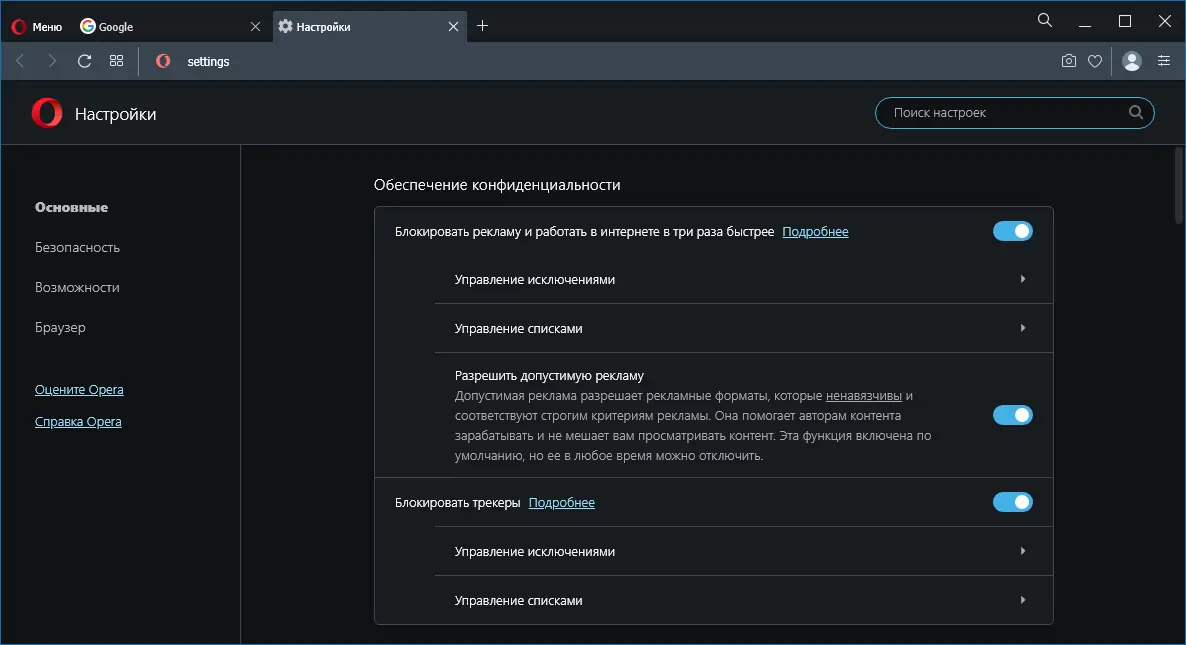This screenshot has width=1186, height=645.
Task: Open a new tab with plus button
Action: 483,27
